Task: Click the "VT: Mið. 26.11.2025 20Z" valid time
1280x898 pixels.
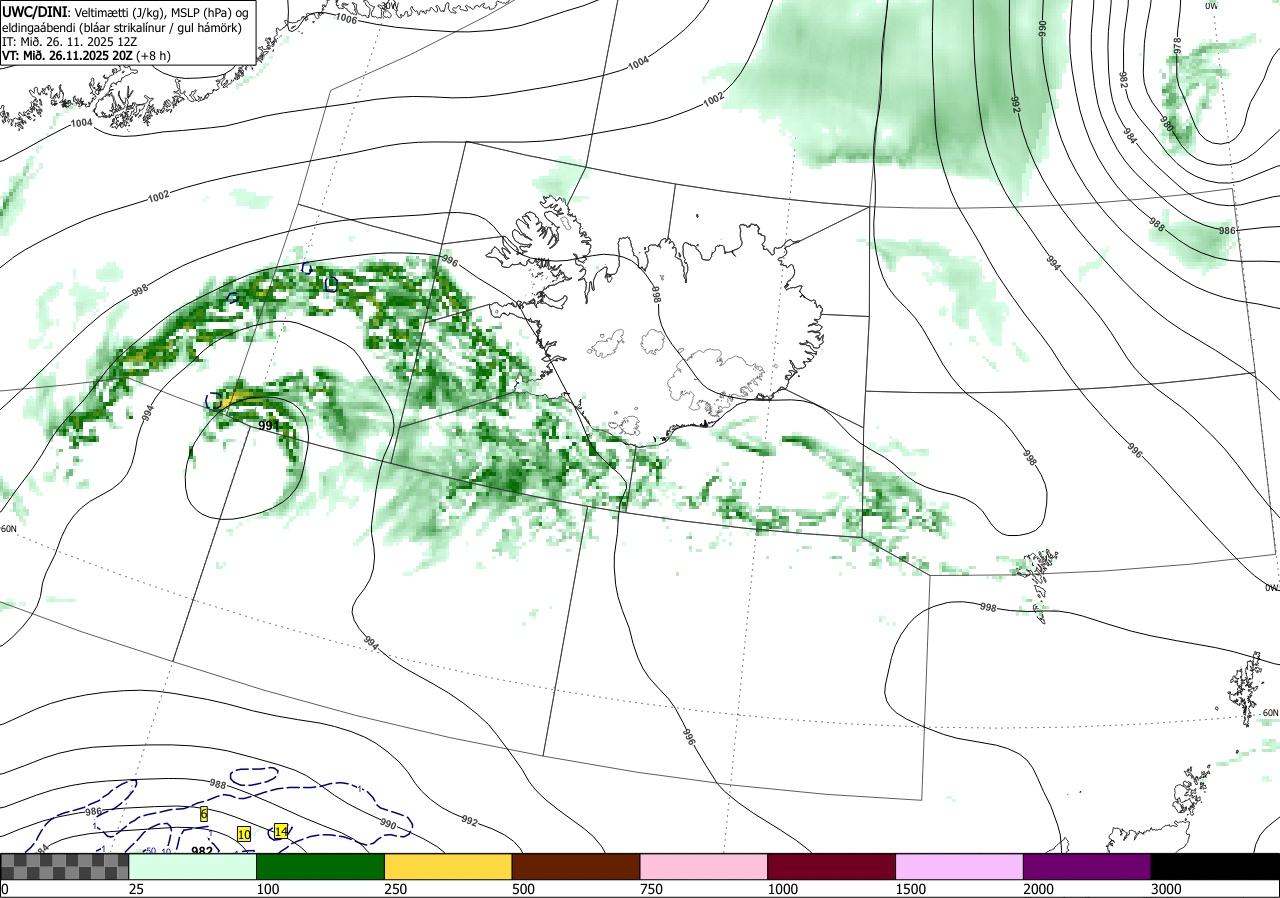Action: click(x=66, y=56)
